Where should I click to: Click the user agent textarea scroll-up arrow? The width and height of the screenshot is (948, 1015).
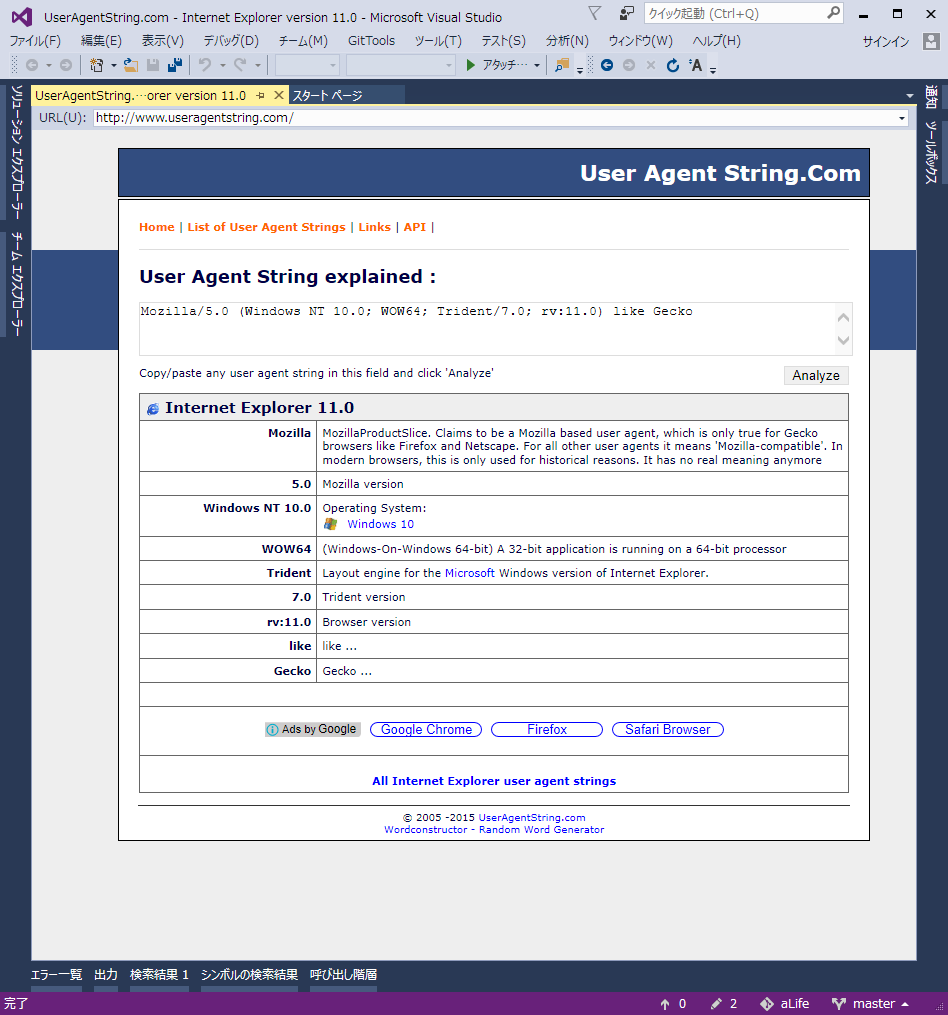tap(843, 317)
